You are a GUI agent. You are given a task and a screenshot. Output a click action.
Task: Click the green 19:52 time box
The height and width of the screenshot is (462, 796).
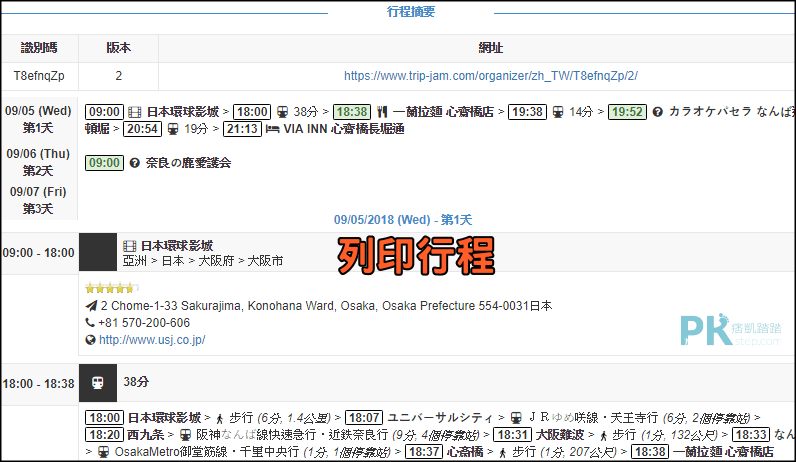coord(627,112)
